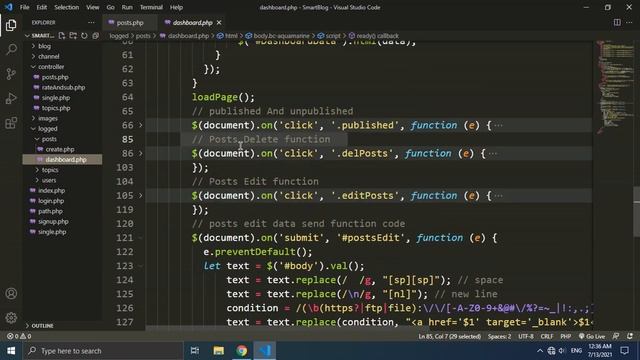
Task: Click the New Folder icon in Explorer
Action: (x=73, y=36)
